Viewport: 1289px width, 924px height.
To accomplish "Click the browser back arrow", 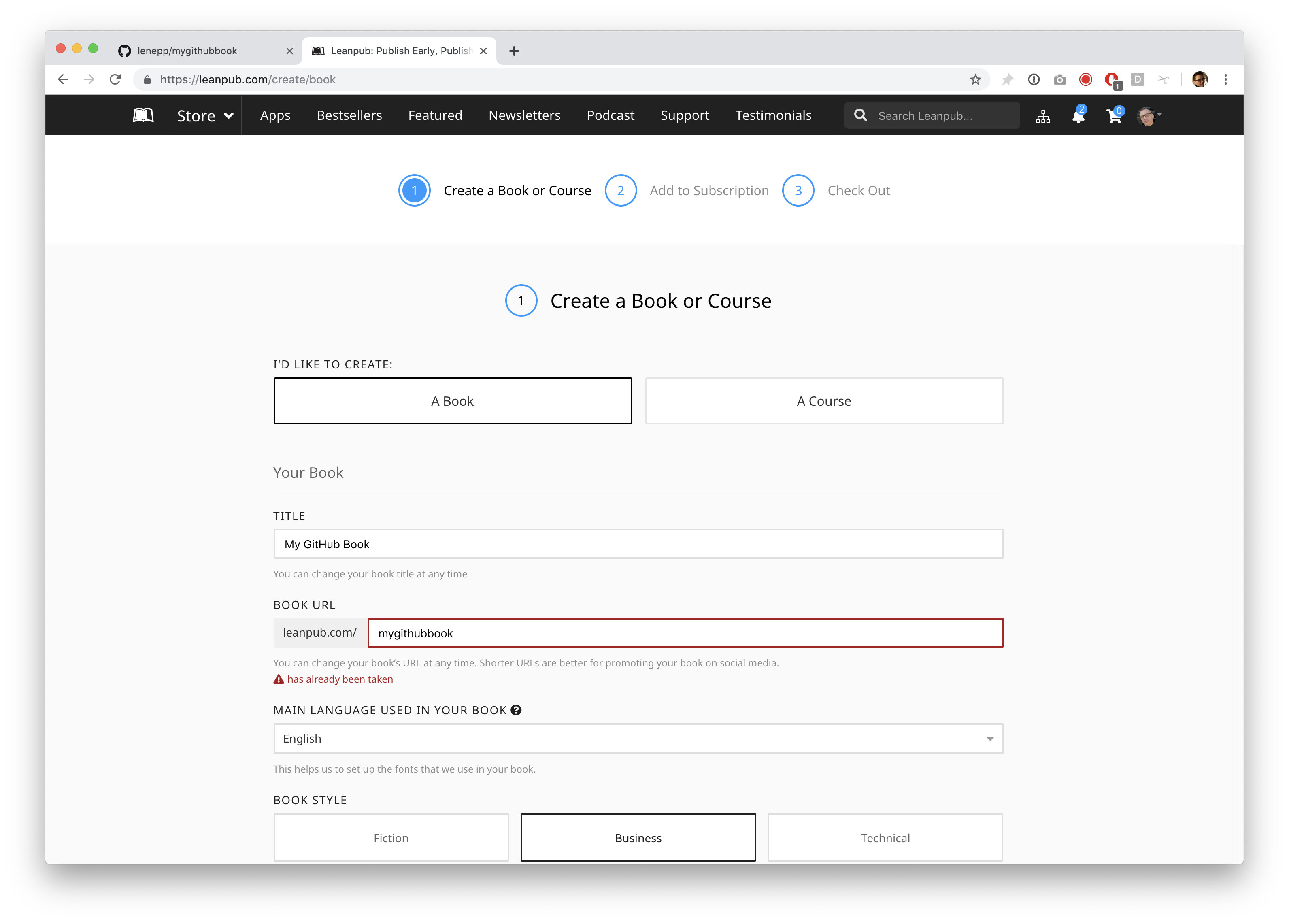I will click(x=63, y=80).
